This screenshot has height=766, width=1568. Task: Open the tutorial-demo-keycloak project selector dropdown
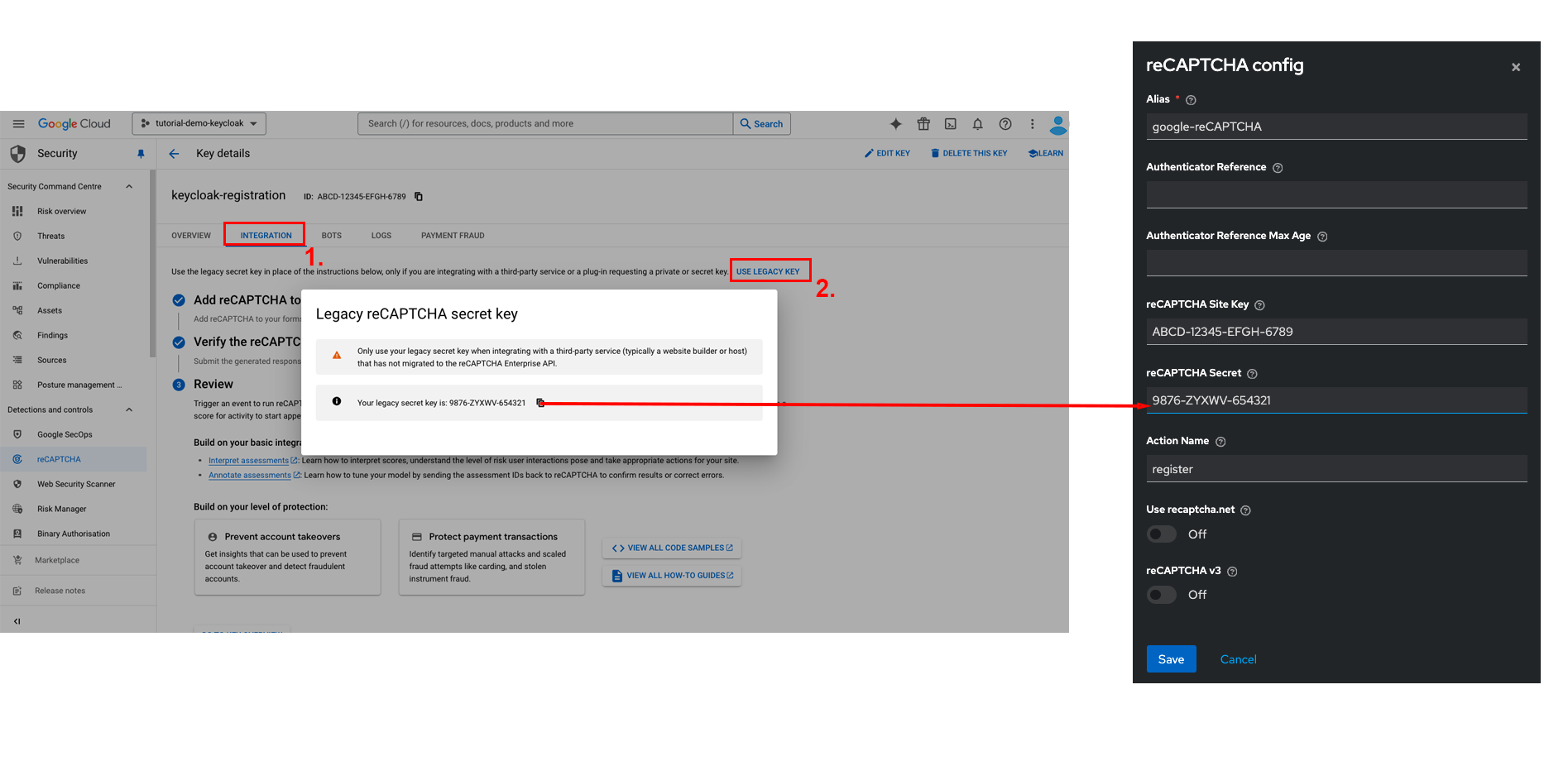199,124
